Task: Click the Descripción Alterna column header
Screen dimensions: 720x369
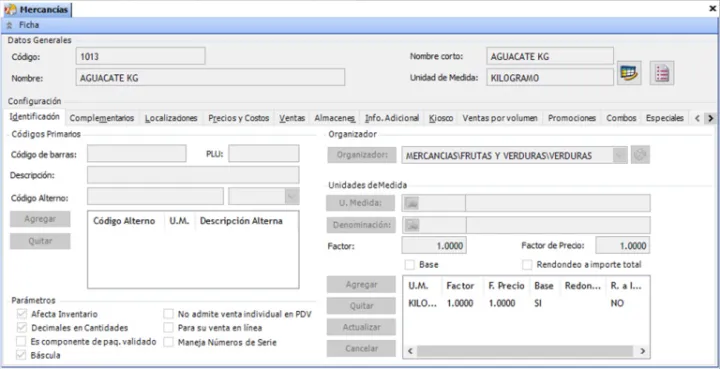Action: [241, 221]
